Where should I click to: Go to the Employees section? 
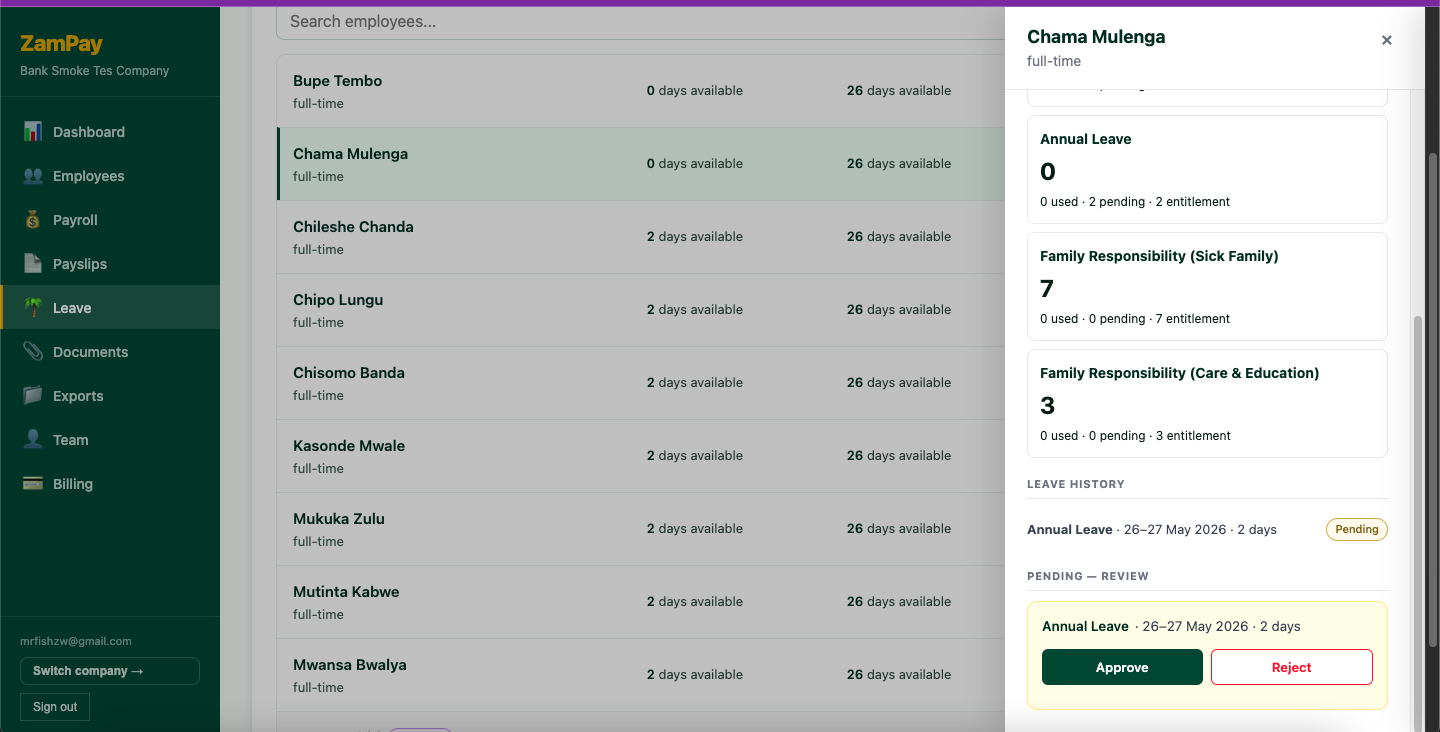(110, 176)
